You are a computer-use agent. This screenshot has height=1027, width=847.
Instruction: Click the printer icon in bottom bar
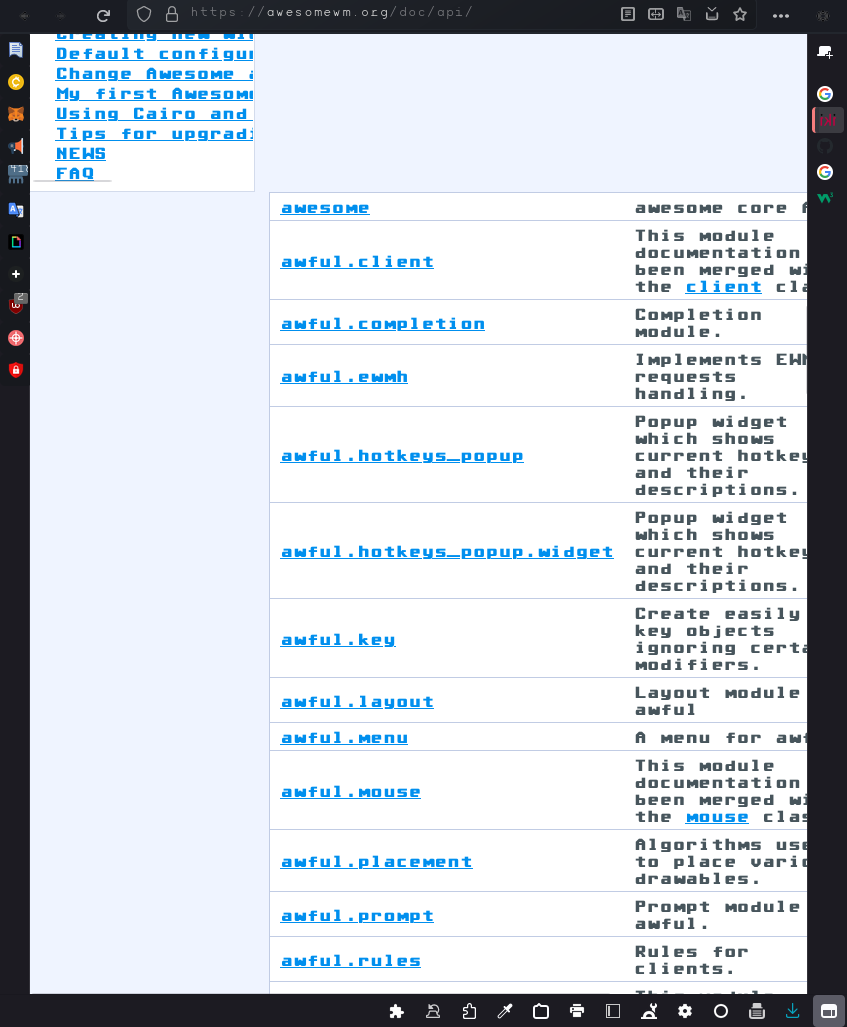(x=576, y=1011)
